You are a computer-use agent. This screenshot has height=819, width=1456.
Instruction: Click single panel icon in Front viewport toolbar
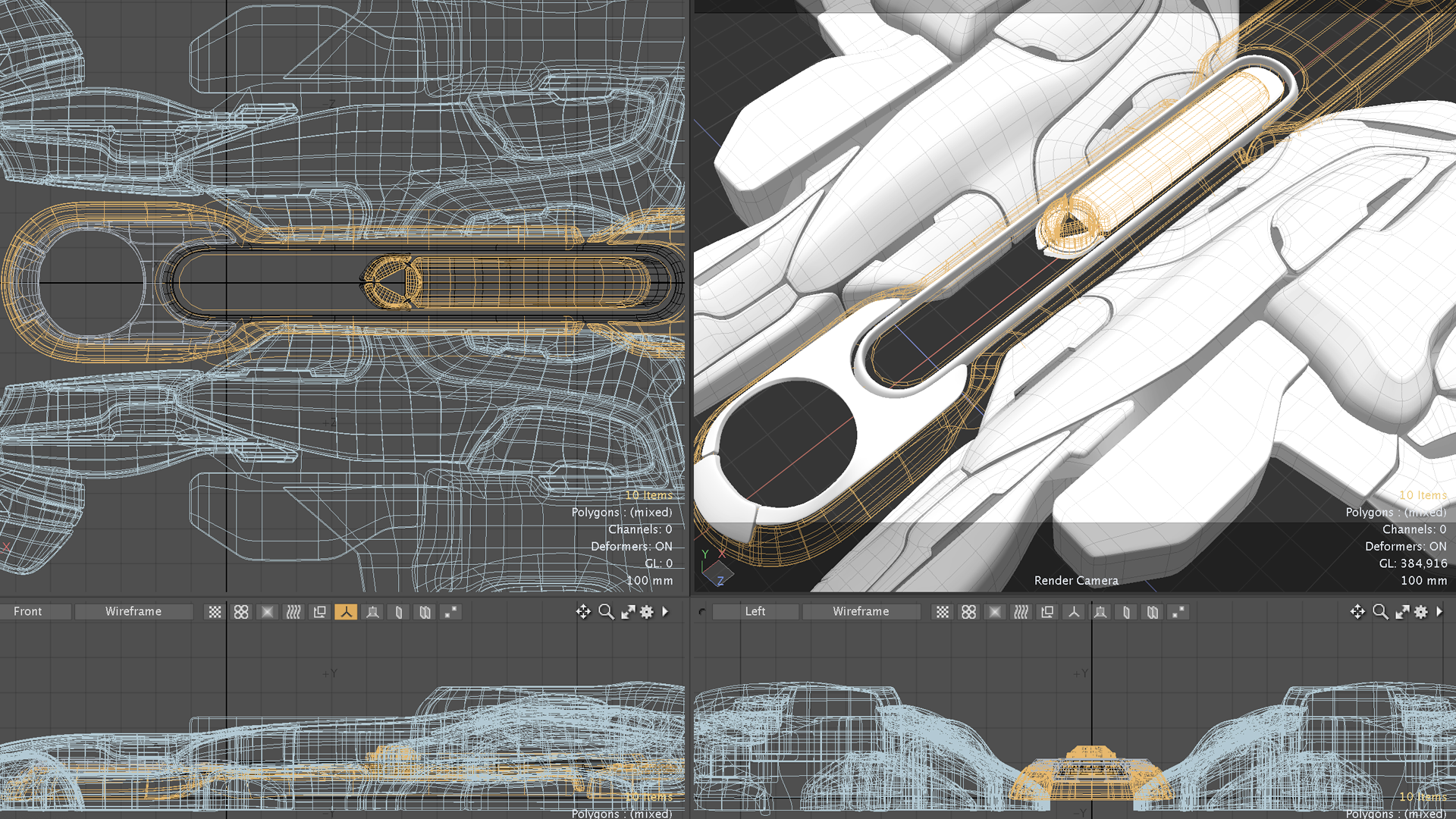click(399, 612)
